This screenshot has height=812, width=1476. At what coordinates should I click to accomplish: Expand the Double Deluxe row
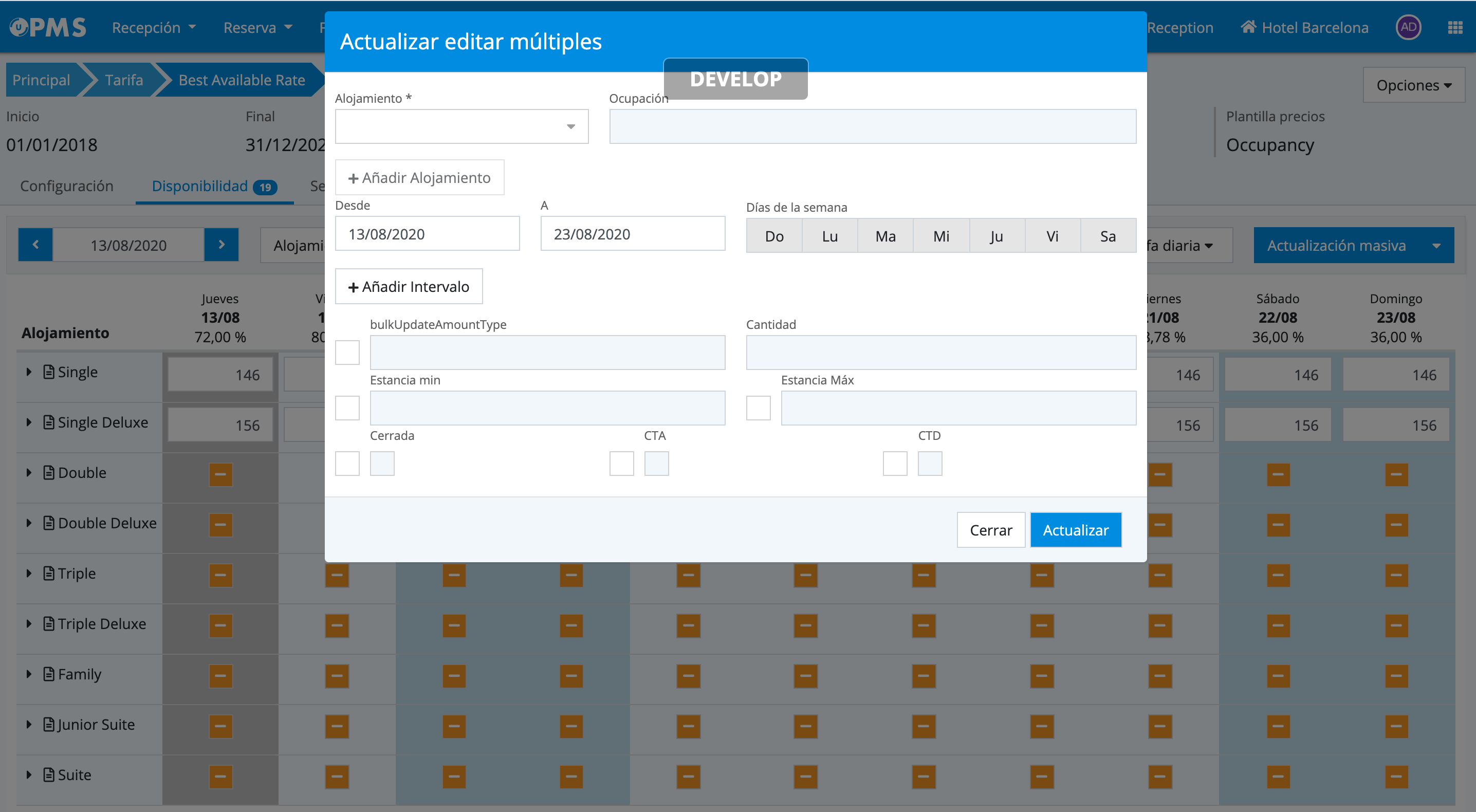click(29, 523)
